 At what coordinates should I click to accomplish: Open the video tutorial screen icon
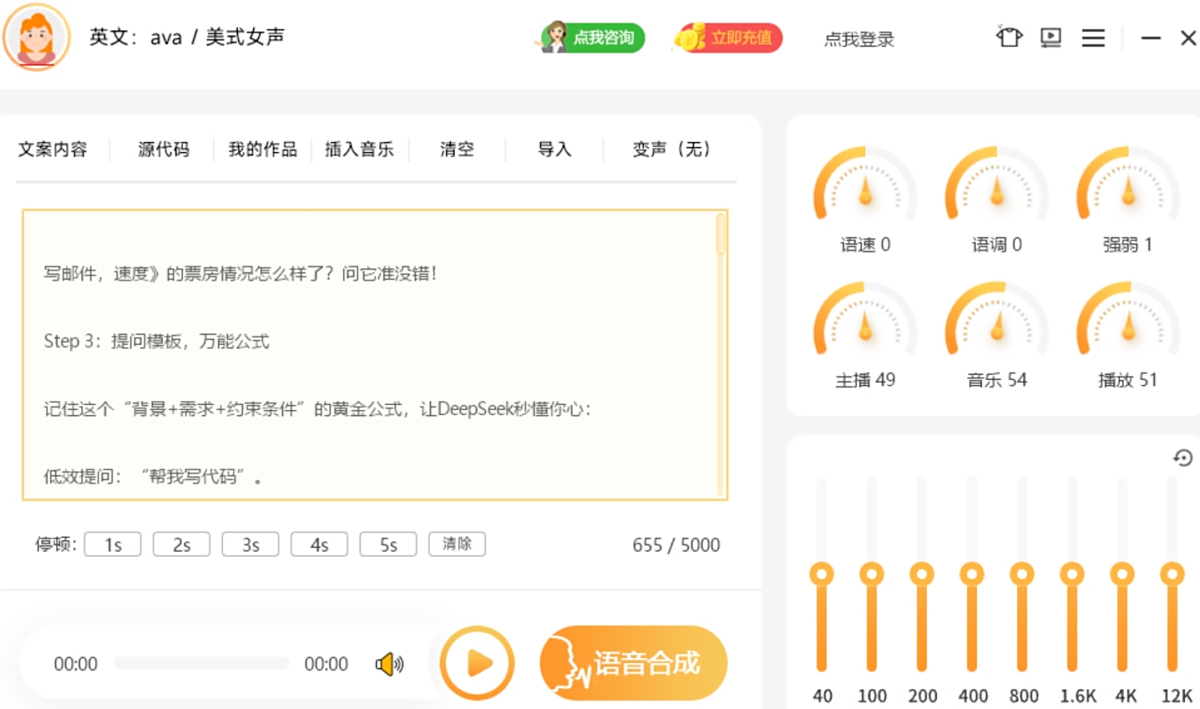1050,38
